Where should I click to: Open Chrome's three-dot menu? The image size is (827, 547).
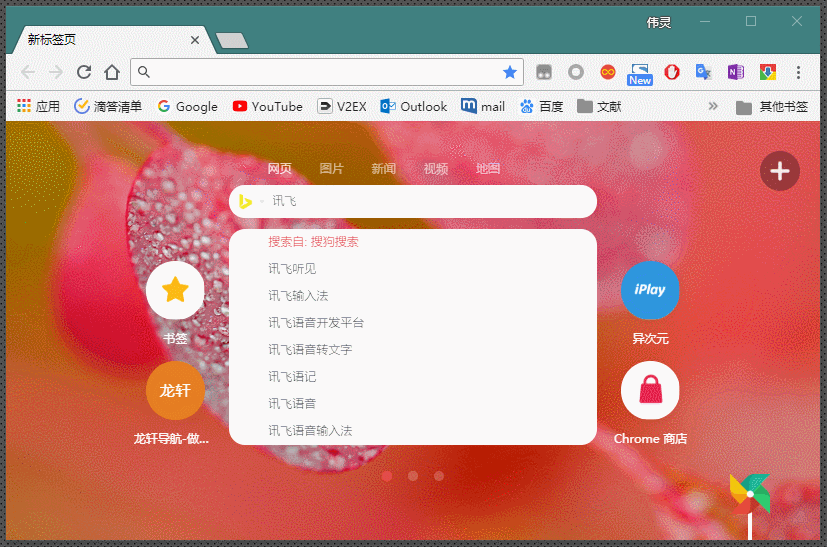click(798, 72)
